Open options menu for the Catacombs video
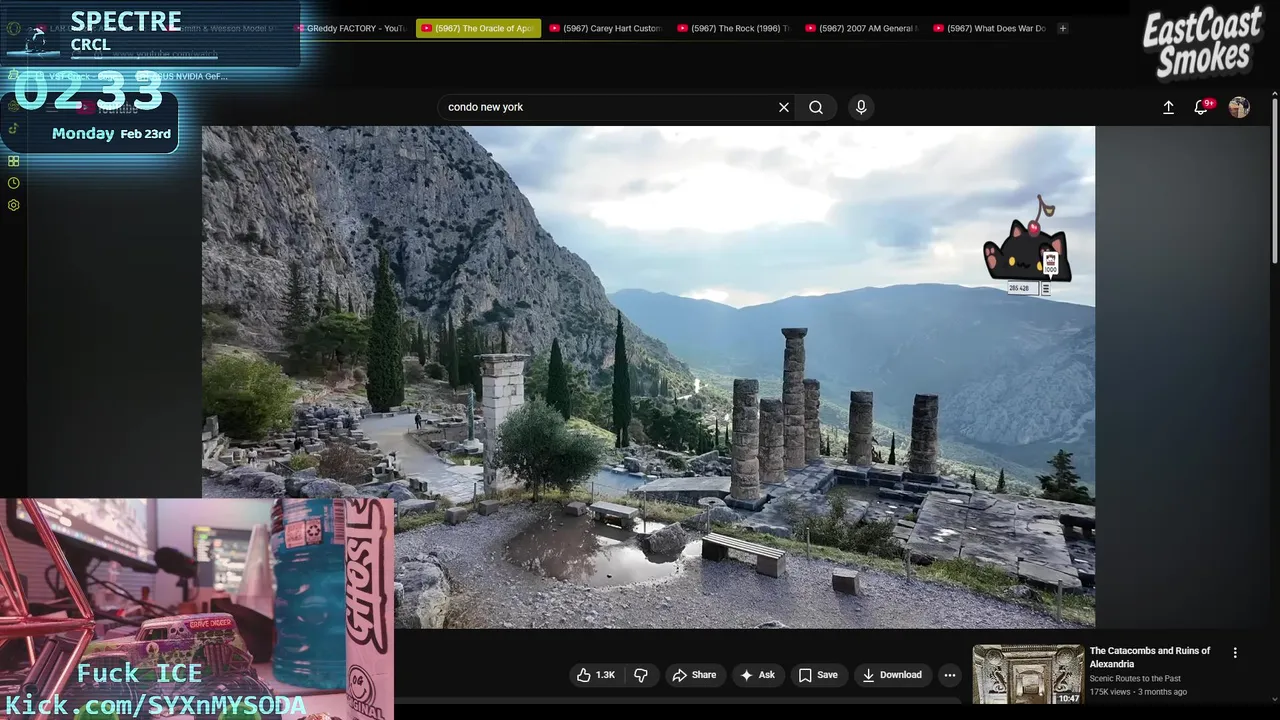 click(1235, 652)
